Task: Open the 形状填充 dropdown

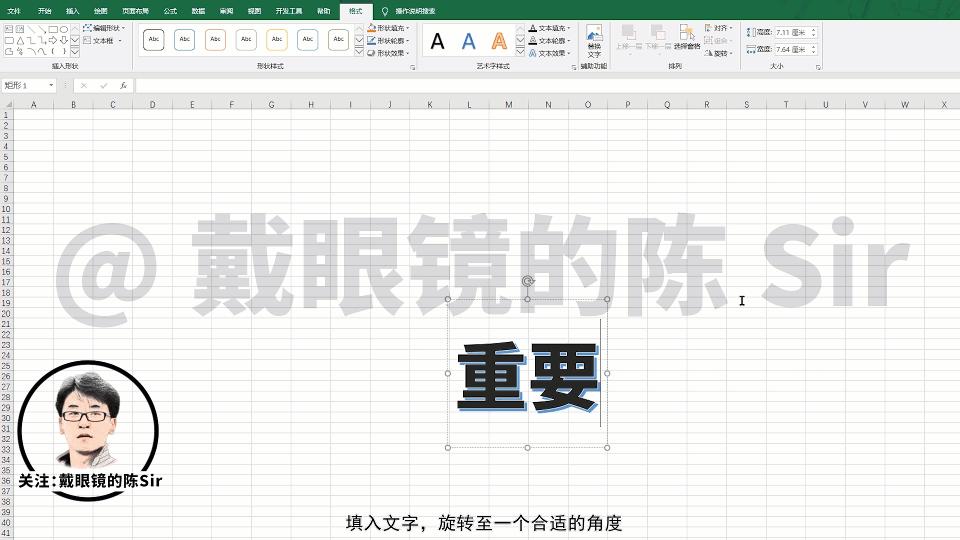Action: coord(389,28)
